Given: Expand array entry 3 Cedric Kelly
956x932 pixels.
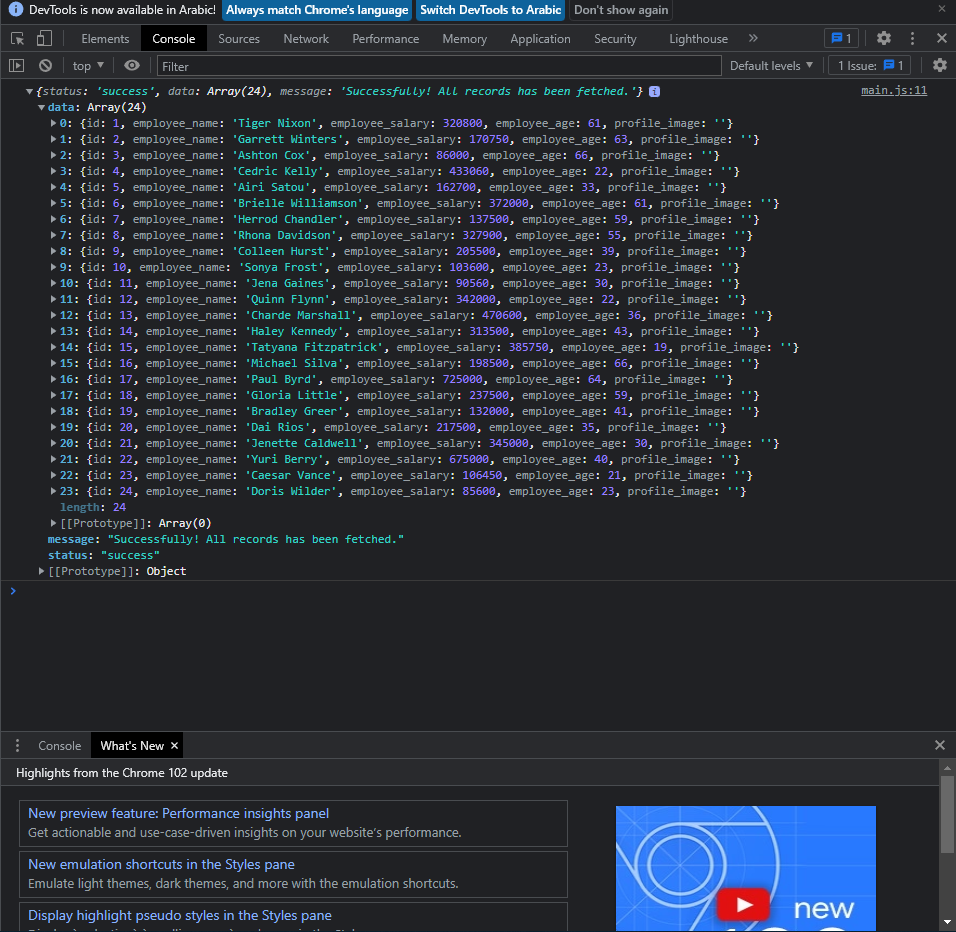Looking at the screenshot, I should (53, 171).
